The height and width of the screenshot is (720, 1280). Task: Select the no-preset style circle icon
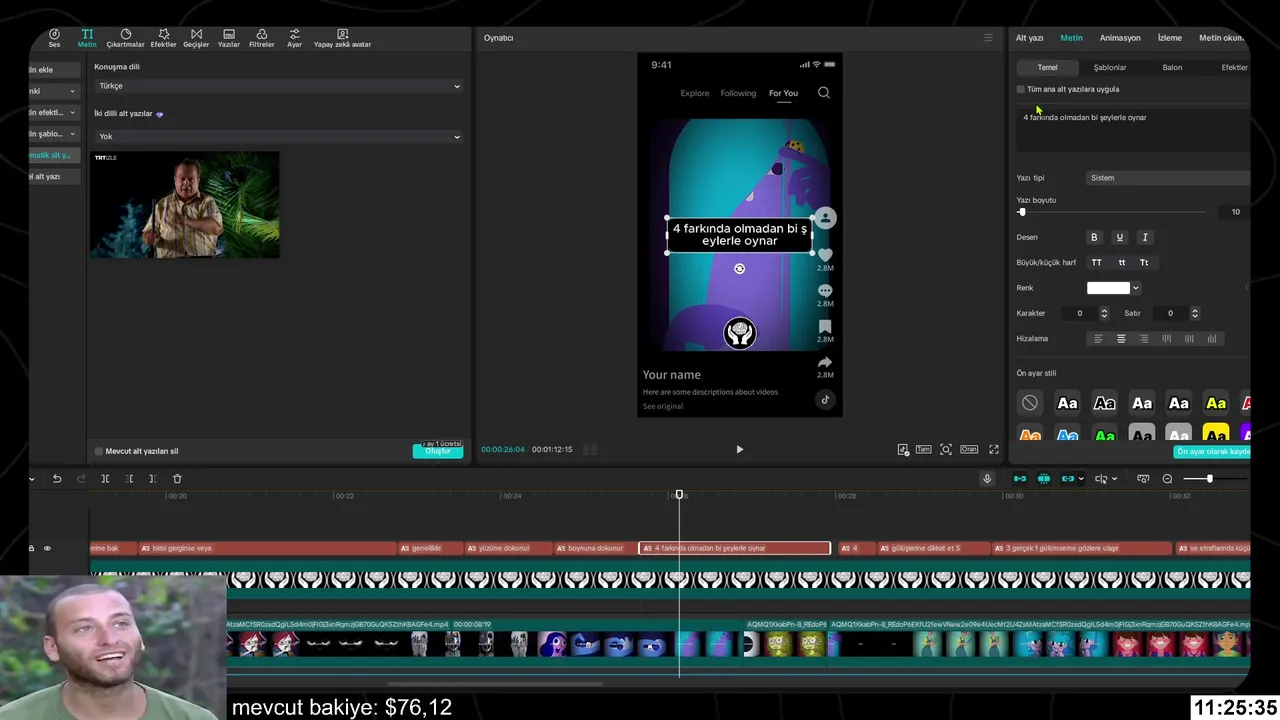coord(1030,403)
